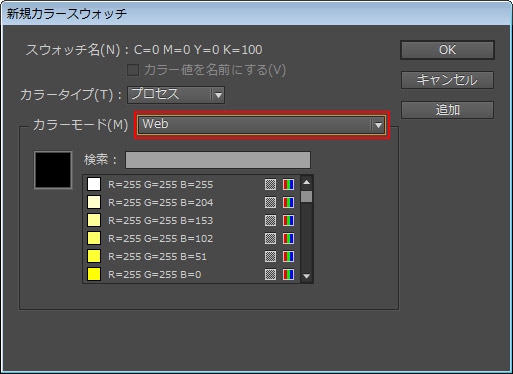The width and height of the screenshot is (513, 374).
Task: Click the process color icon for R=255 G=255 B=51
Action: pos(270,256)
